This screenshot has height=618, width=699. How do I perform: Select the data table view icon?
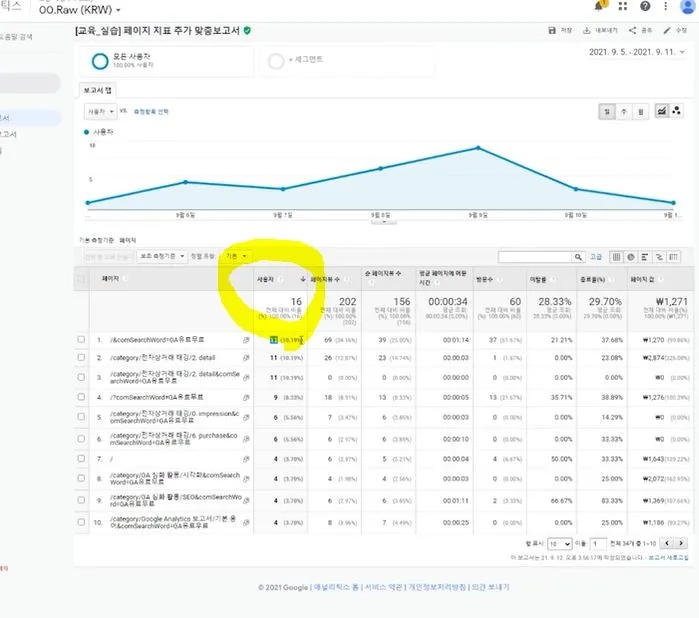[x=617, y=257]
